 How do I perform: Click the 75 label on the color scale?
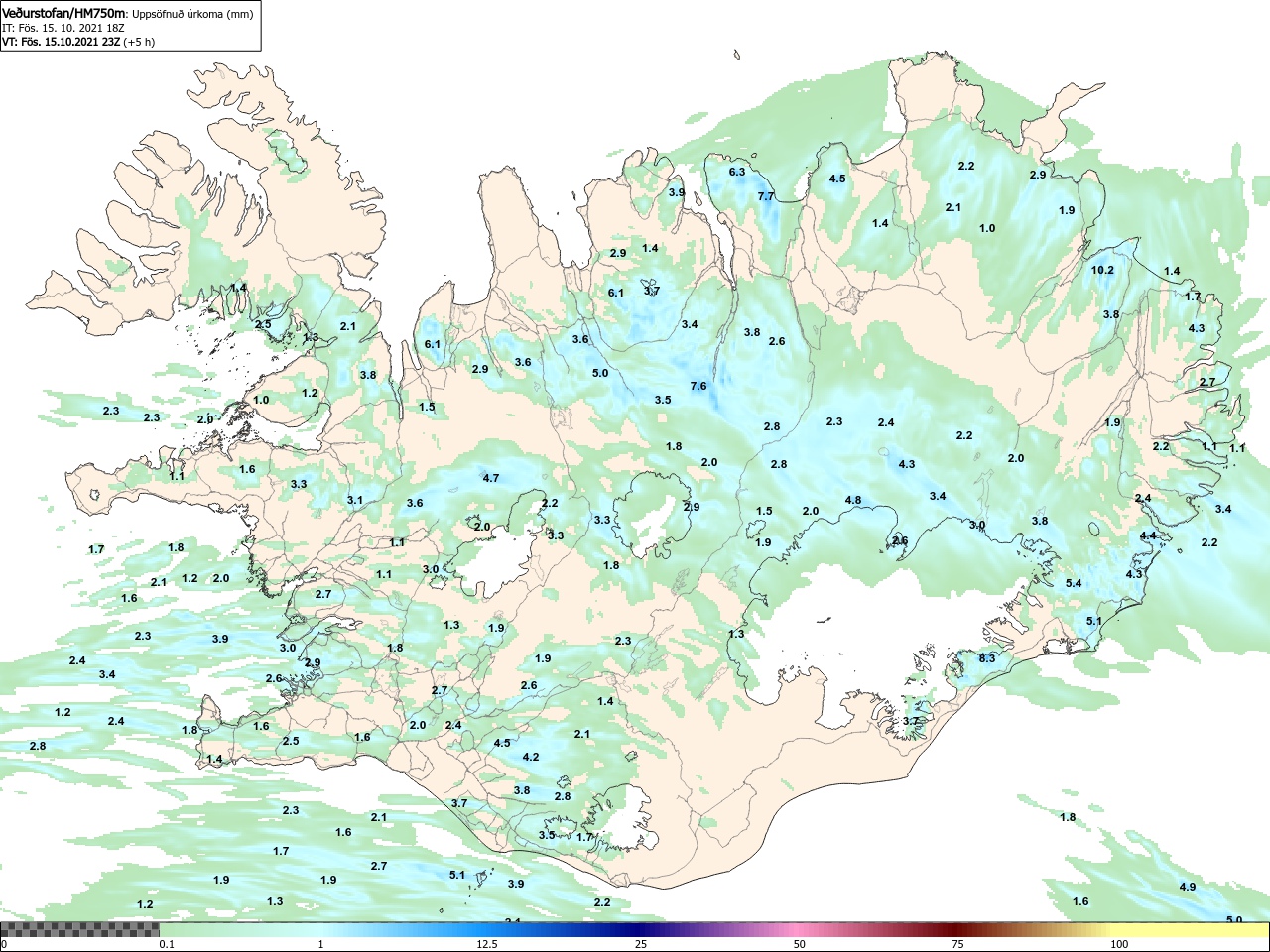click(957, 944)
